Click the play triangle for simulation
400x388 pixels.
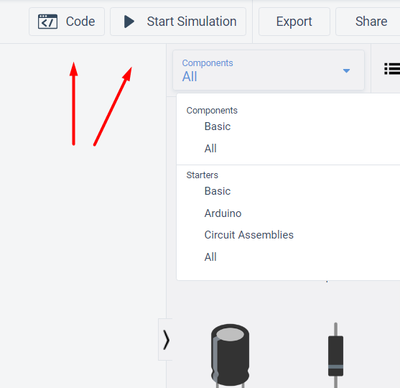[129, 22]
